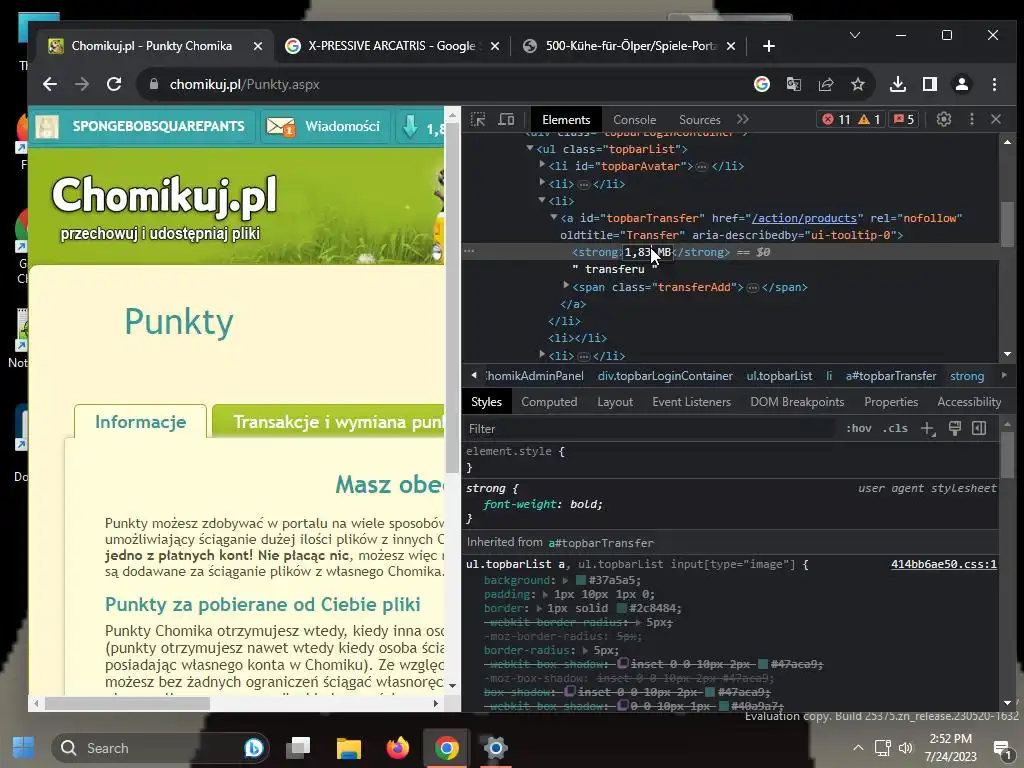Reload the Chomikuj page
Screen dimensions: 1024x768
(114, 84)
